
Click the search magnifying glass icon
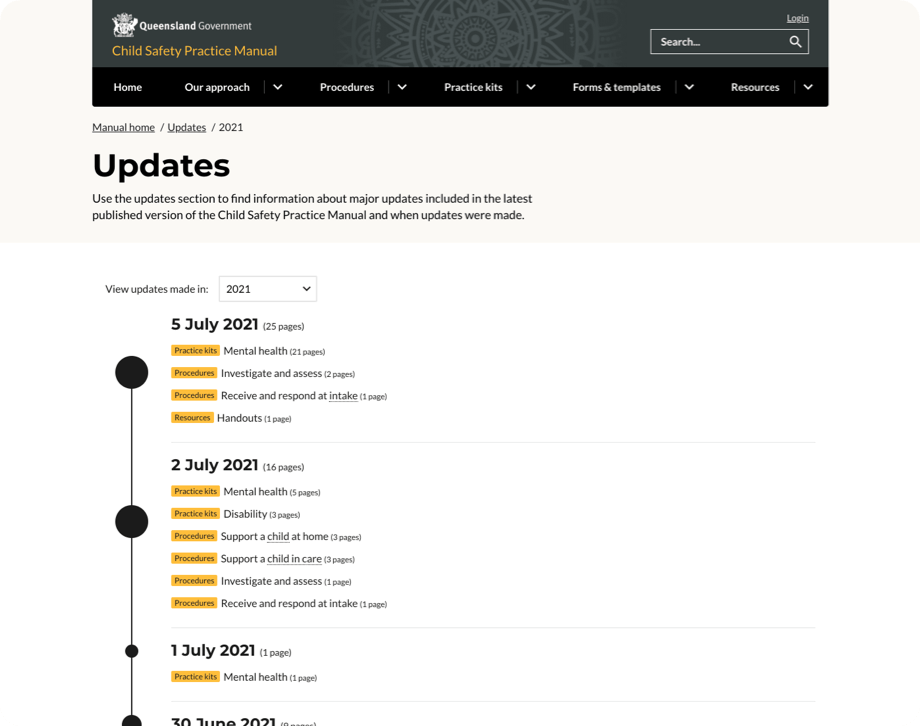point(795,41)
